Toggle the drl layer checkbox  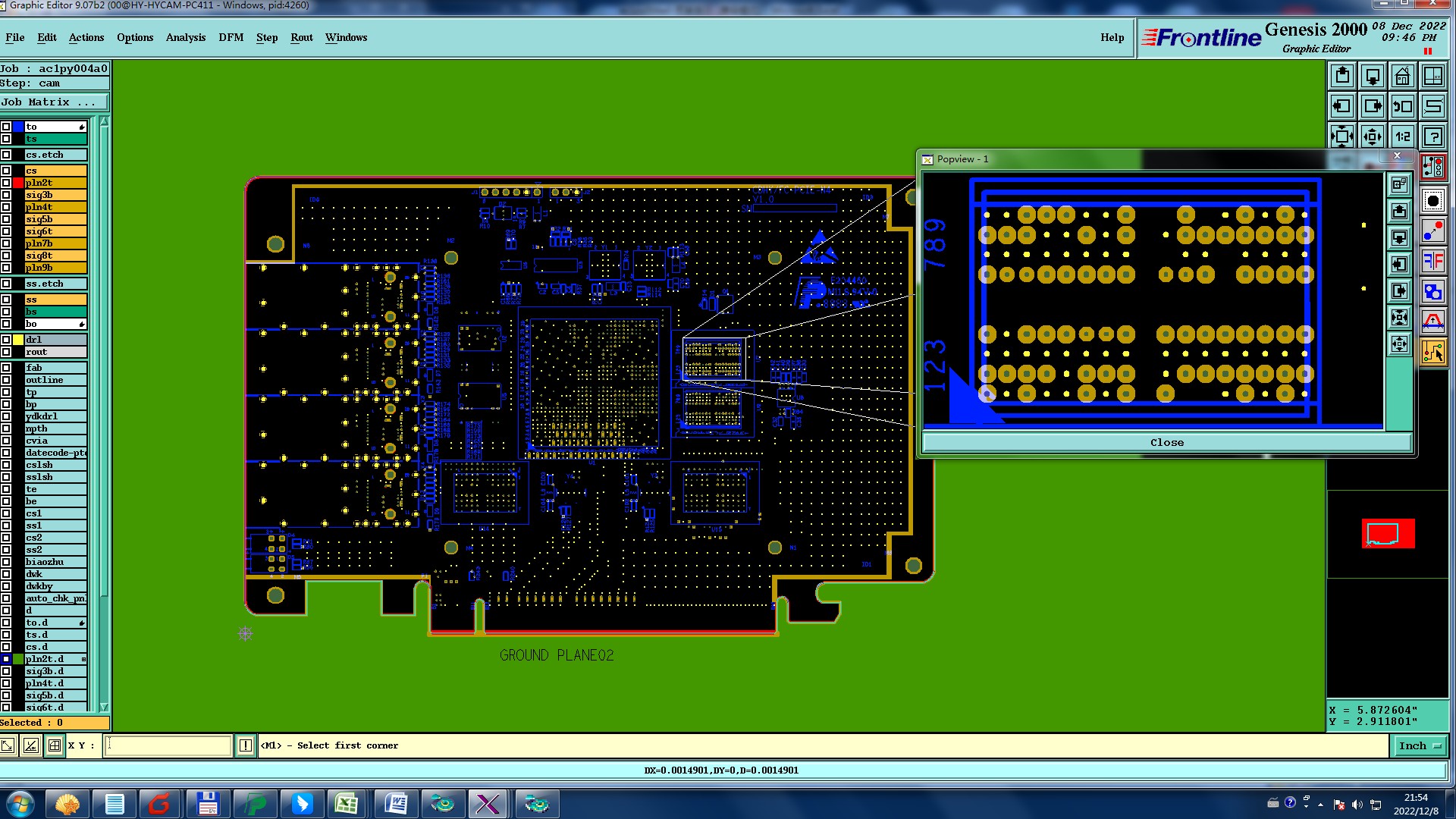[6, 340]
